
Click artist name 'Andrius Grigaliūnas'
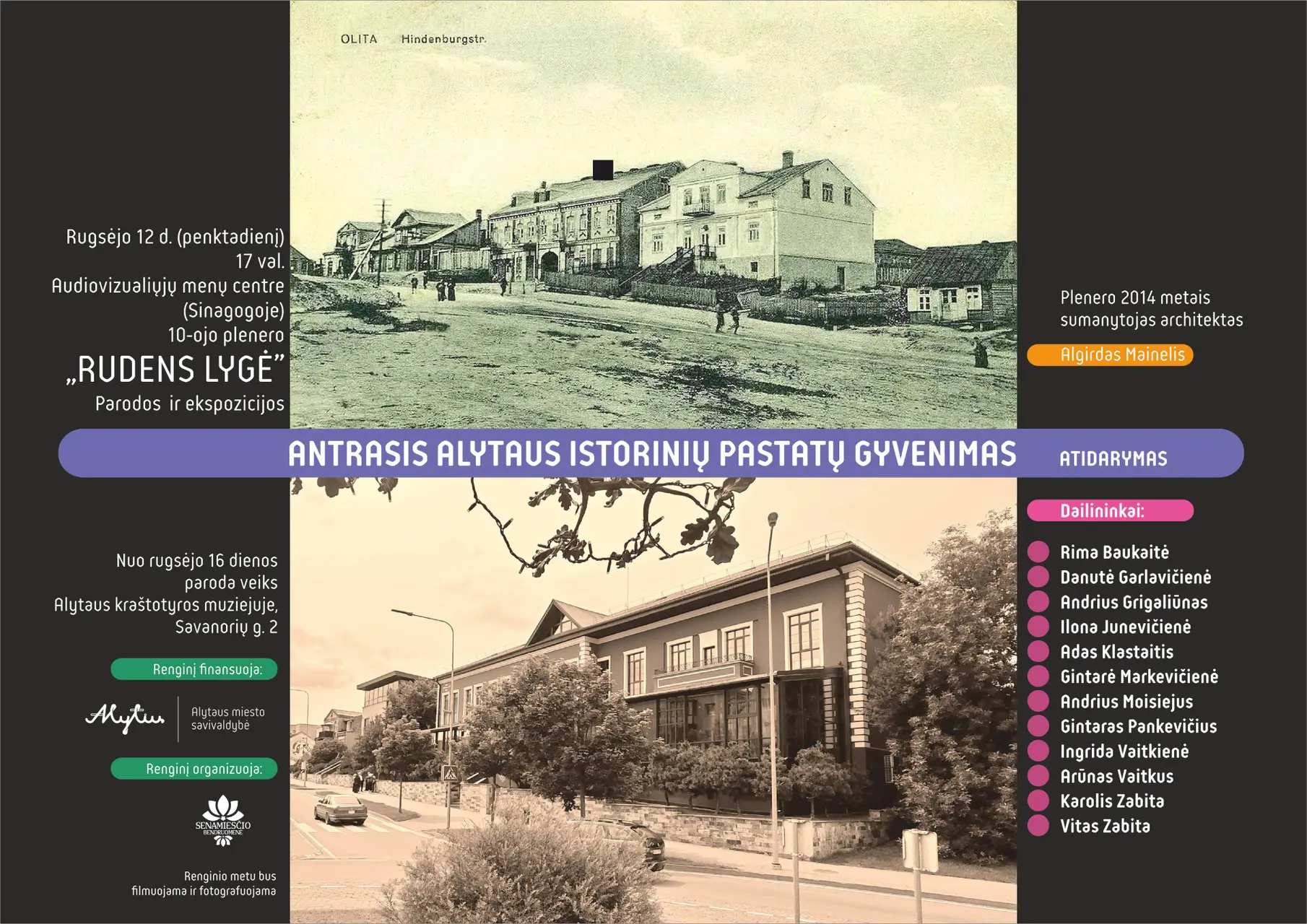coord(1134,602)
